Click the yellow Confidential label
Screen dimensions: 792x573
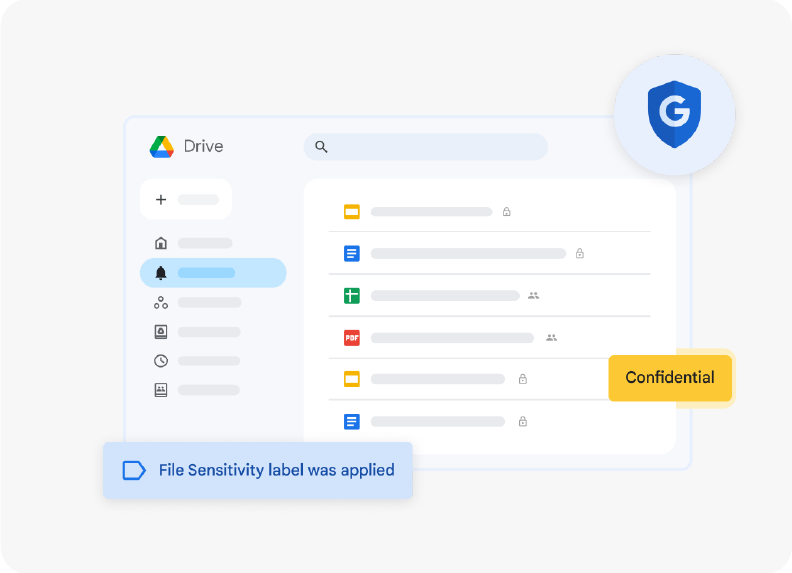pos(670,378)
